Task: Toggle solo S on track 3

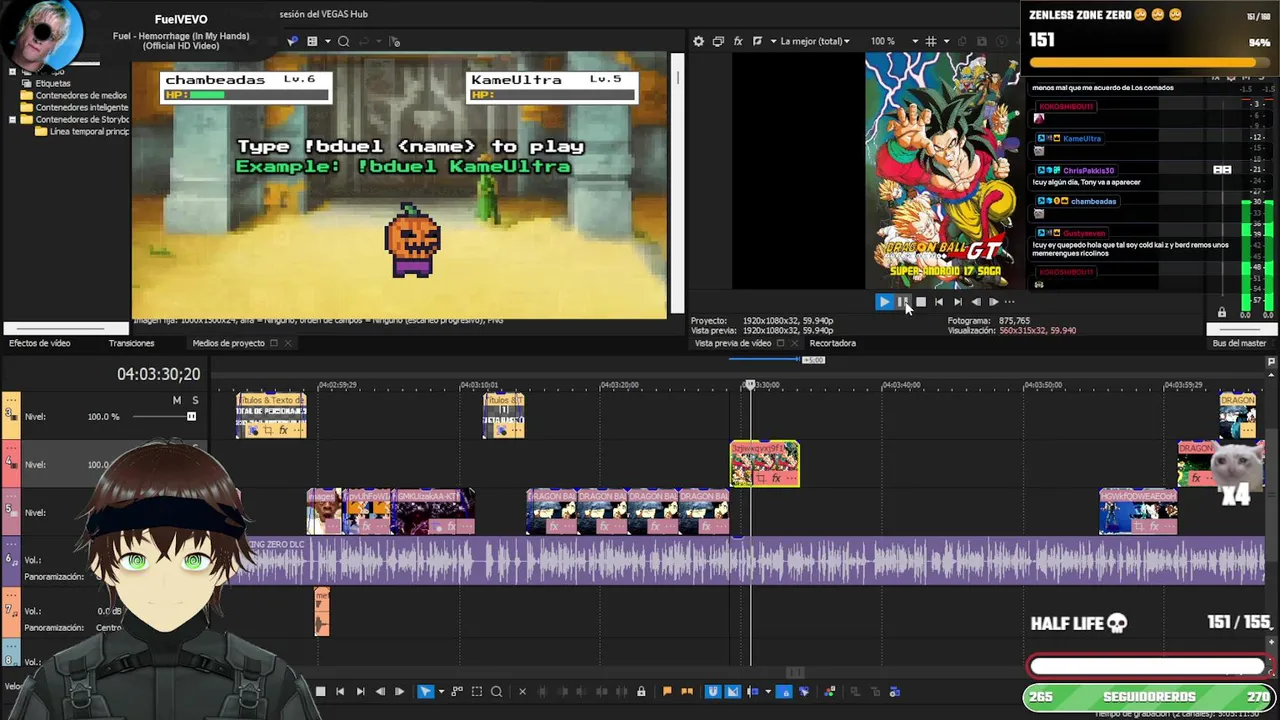Action: click(195, 400)
